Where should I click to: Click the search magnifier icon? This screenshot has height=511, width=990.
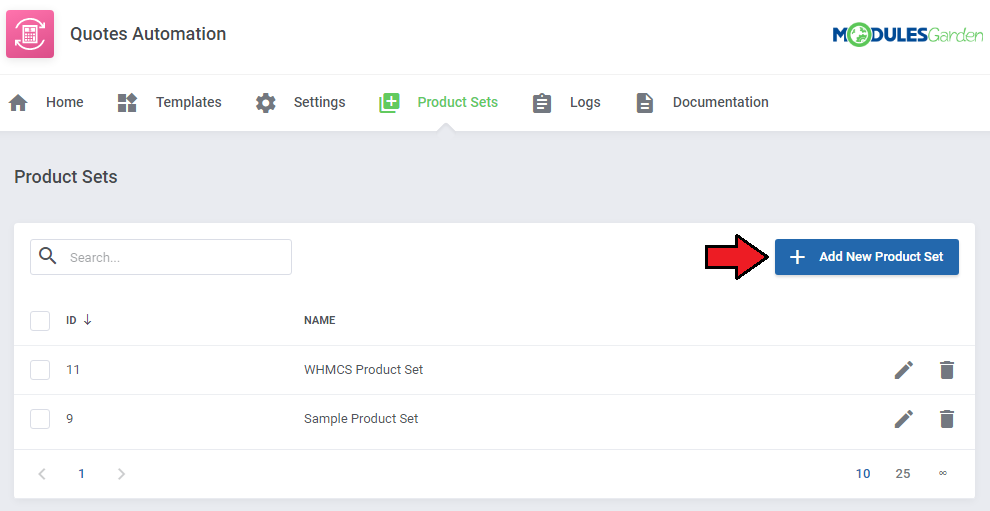(x=47, y=256)
